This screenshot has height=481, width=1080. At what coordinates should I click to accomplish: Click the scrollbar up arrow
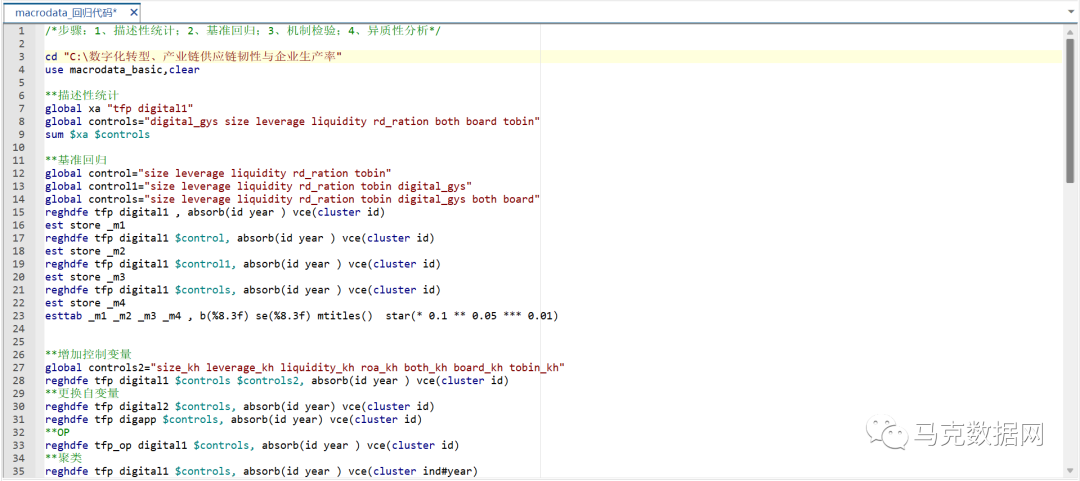[x=1070, y=30]
